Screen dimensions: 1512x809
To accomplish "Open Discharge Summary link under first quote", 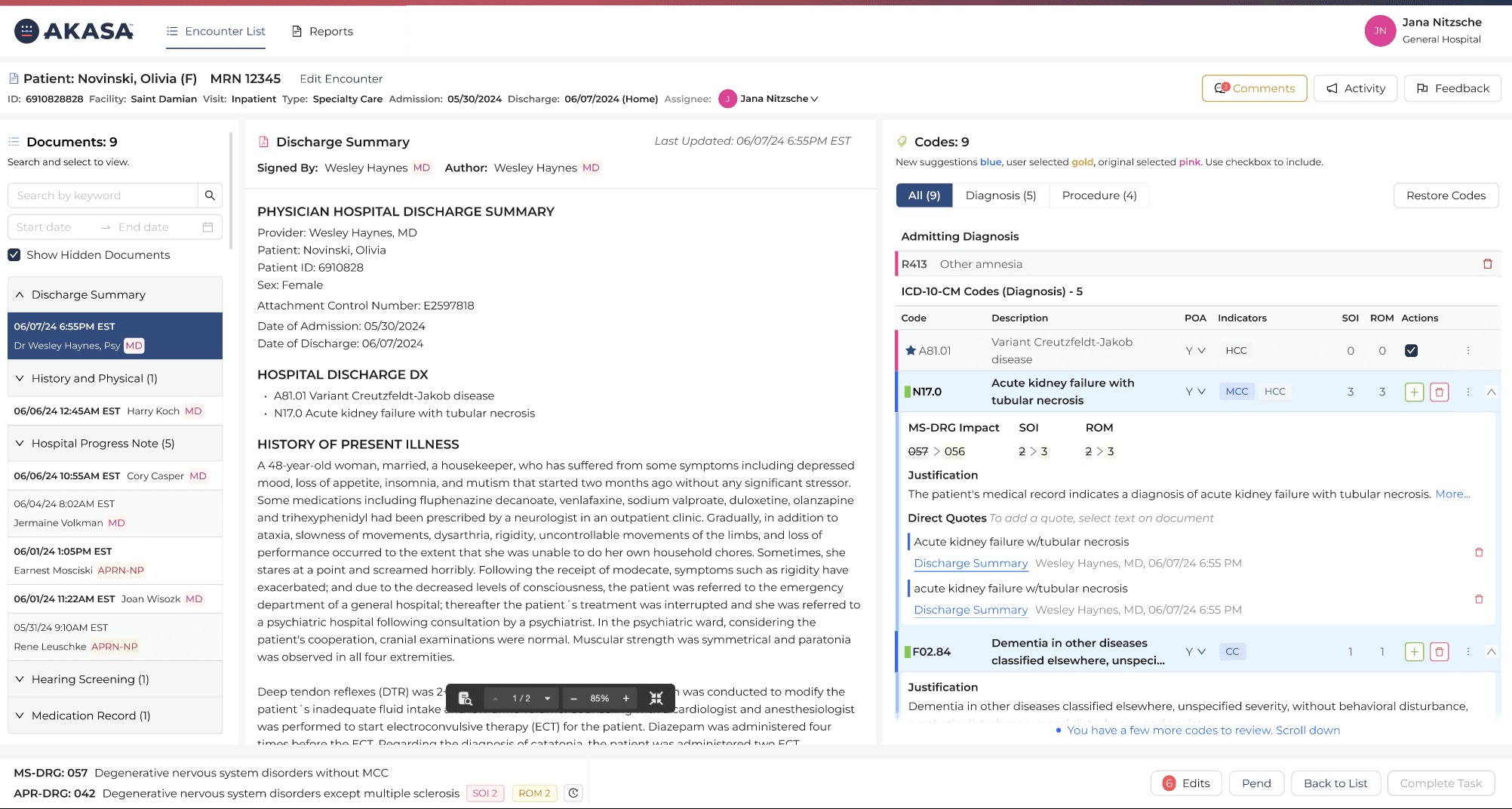I will click(x=971, y=563).
